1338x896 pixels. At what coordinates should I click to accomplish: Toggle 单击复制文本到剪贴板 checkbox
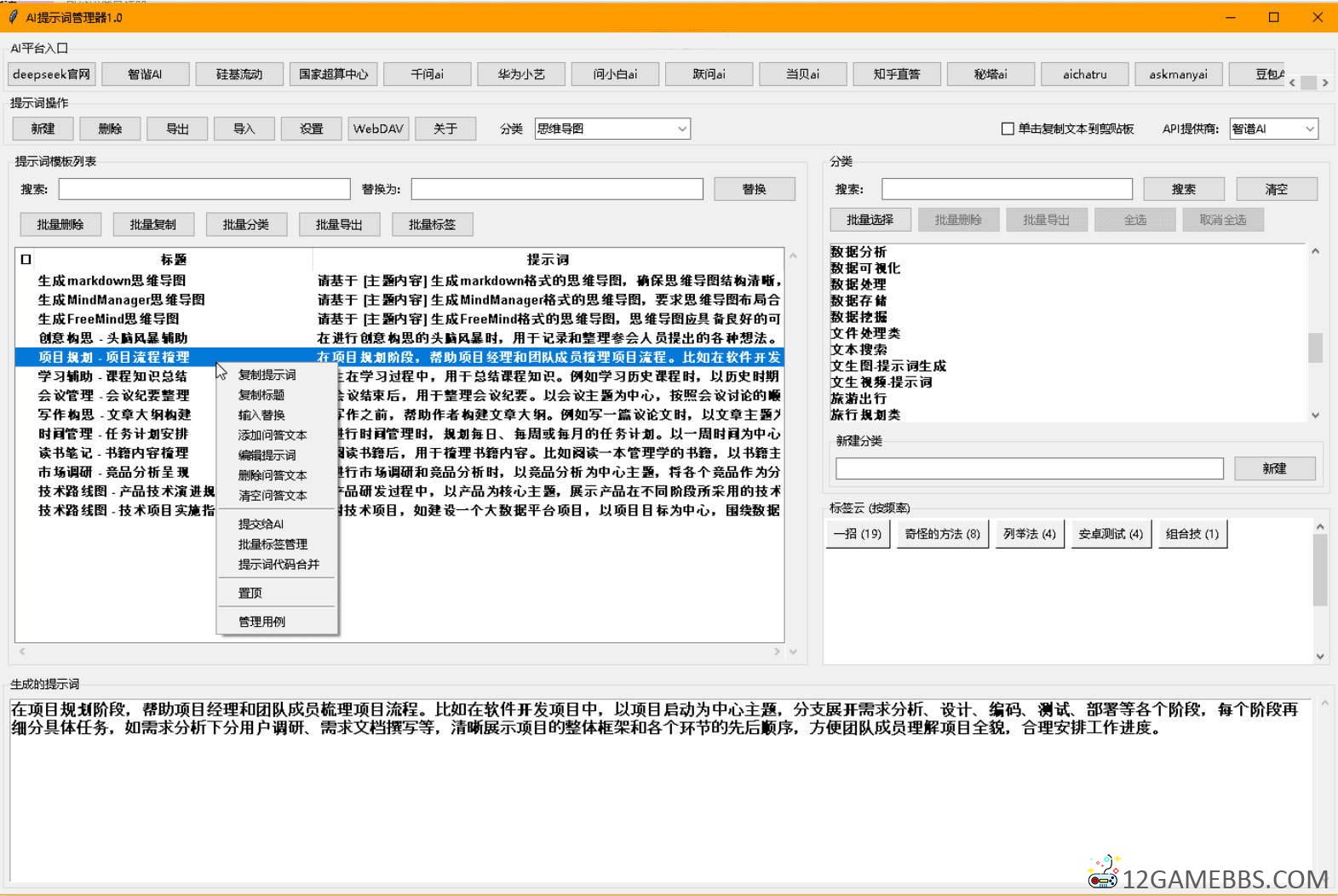point(1008,129)
